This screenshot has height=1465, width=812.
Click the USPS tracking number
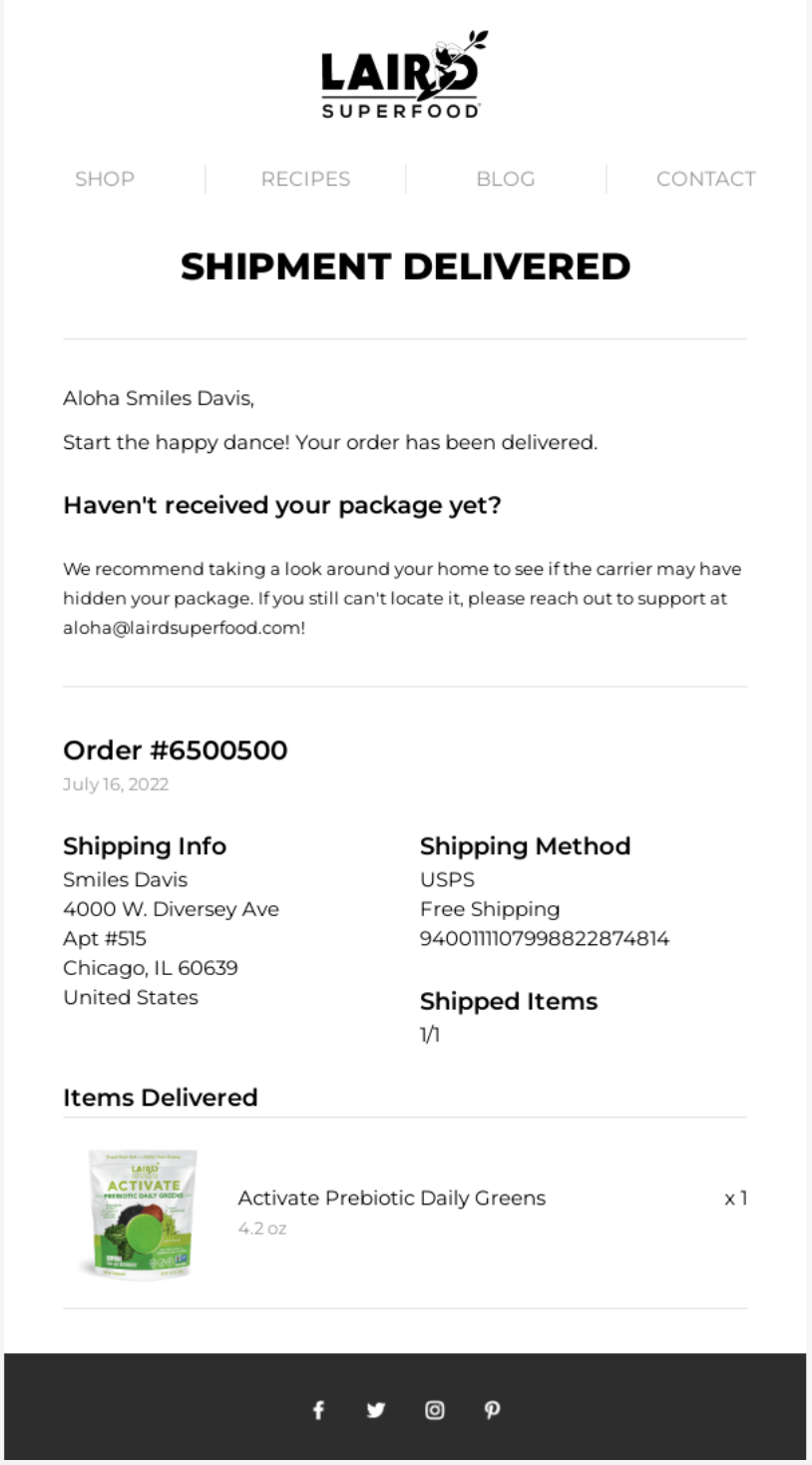click(x=545, y=938)
